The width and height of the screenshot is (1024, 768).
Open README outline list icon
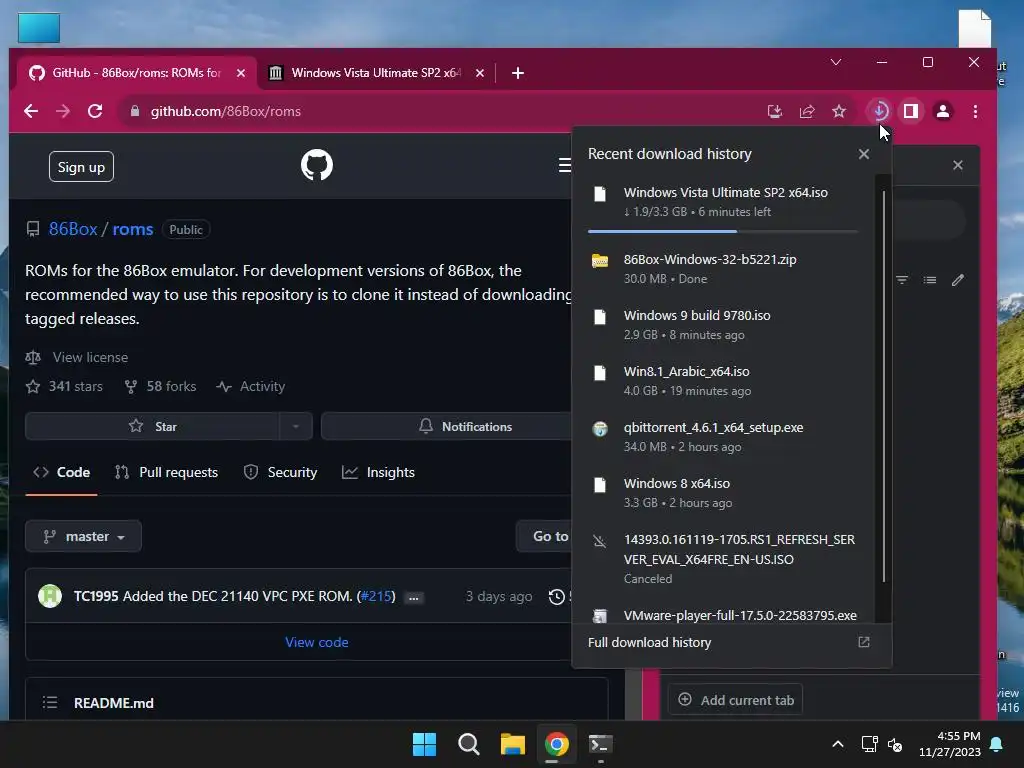pyautogui.click(x=50, y=703)
